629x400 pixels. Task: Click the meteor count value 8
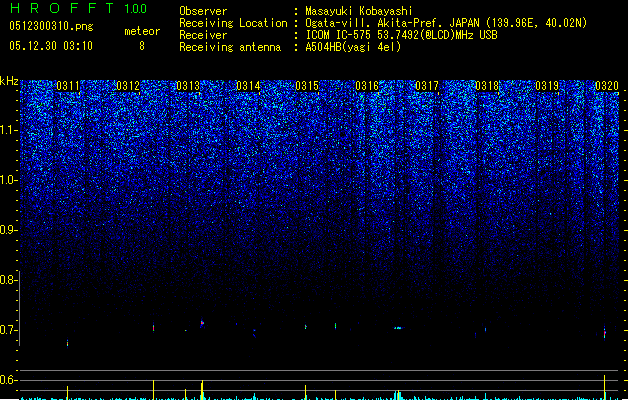[142, 46]
